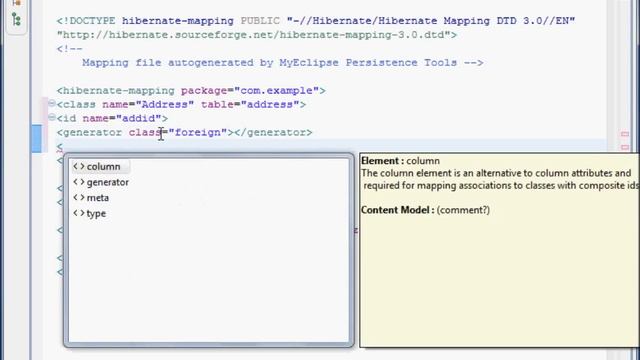Click the type element bracket icon
The width and height of the screenshot is (640, 360).
[x=79, y=213]
